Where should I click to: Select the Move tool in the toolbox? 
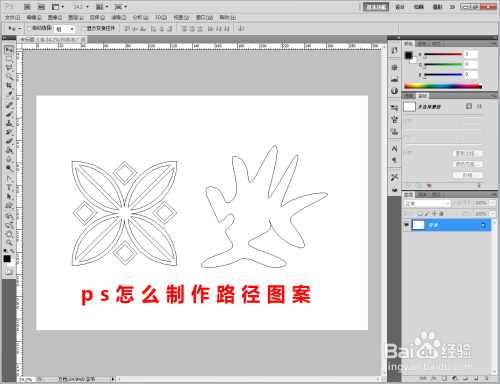coord(9,50)
